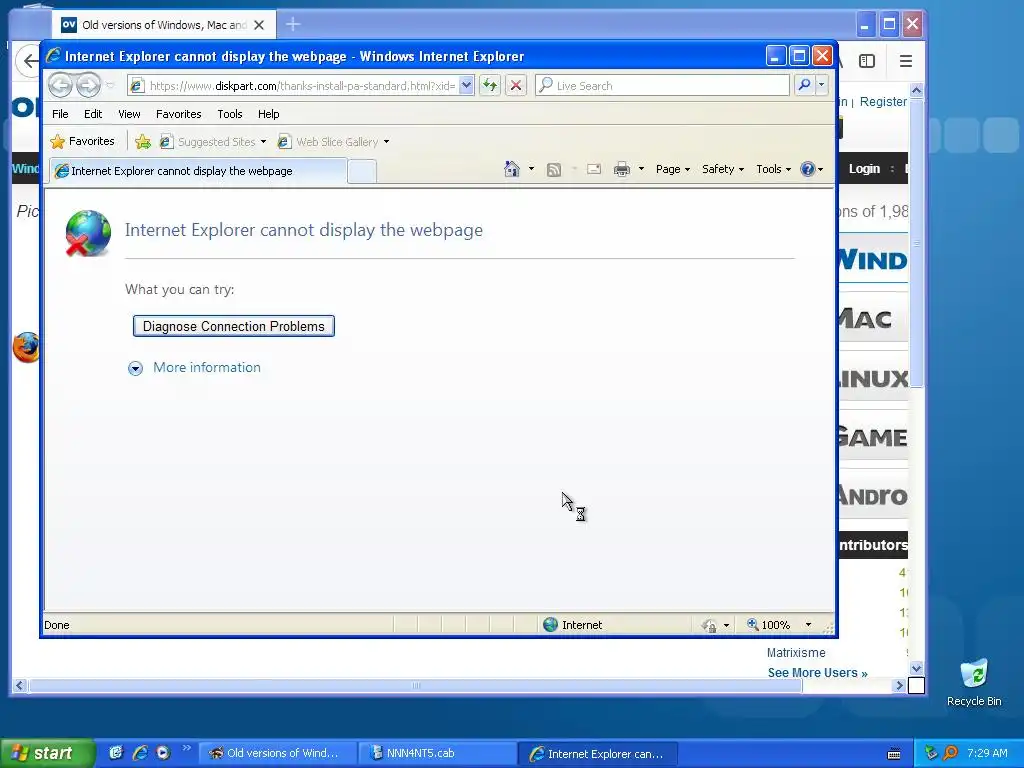1024x768 pixels.
Task: Click Login in background page
Action: 864,168
